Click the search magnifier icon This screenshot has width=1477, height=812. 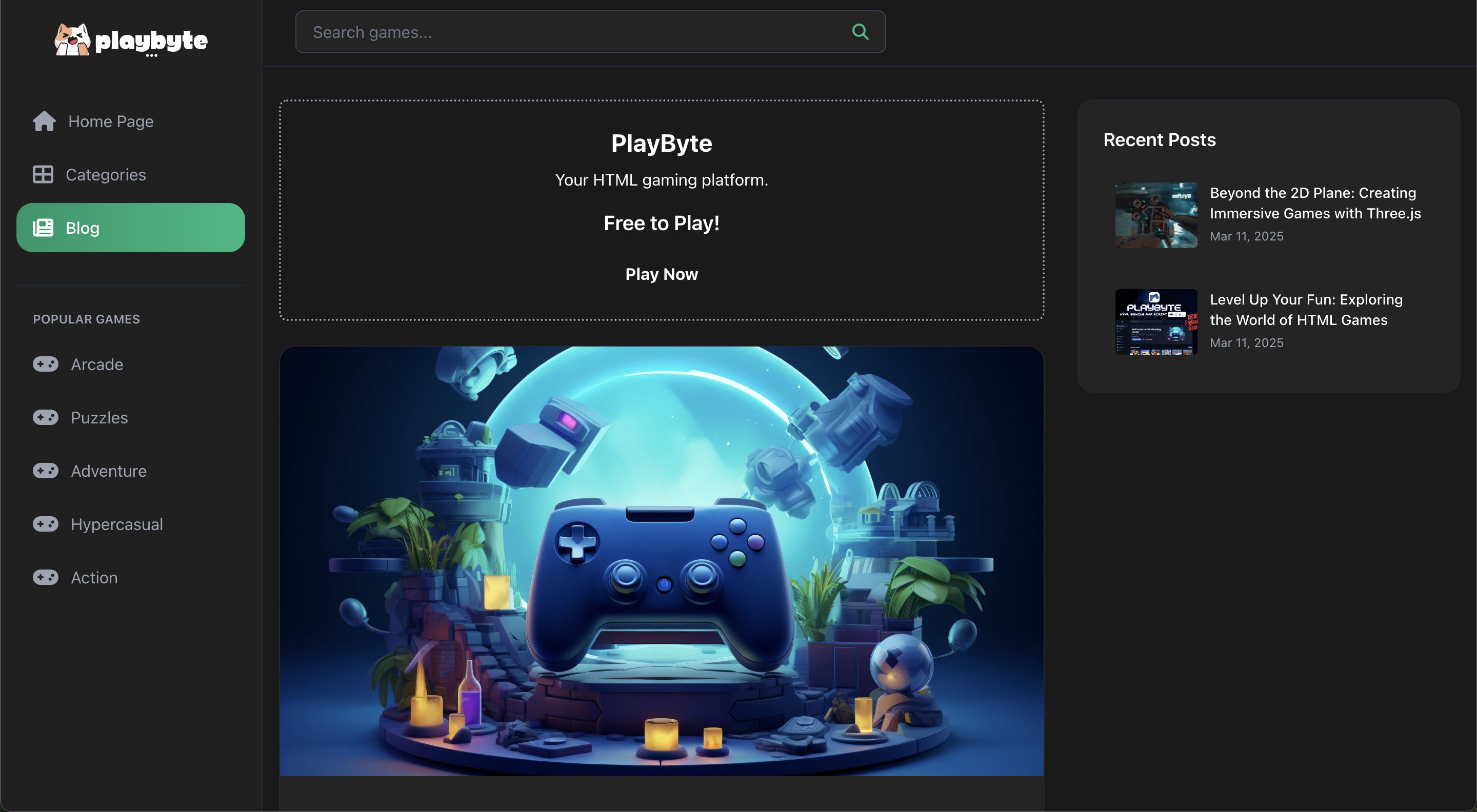[x=860, y=31]
